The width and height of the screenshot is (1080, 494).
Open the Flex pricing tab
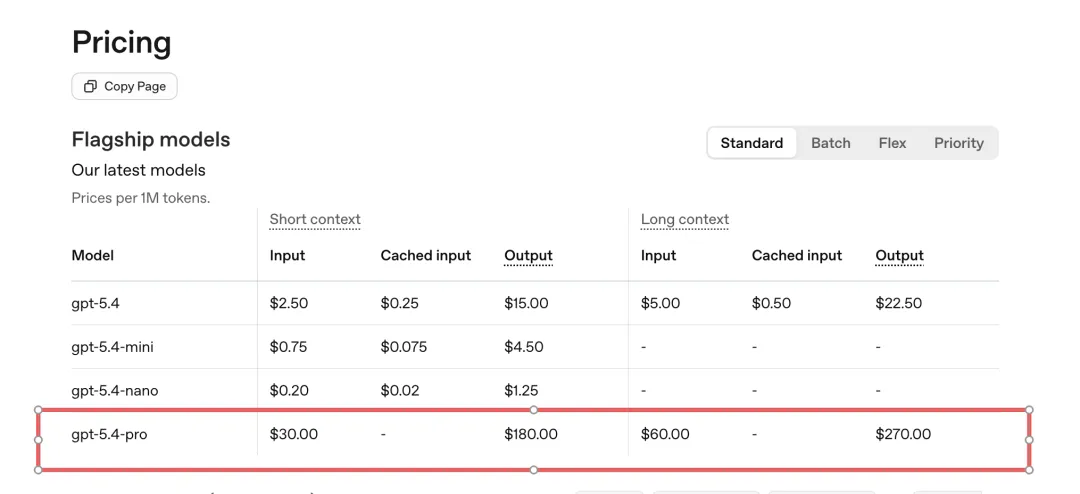pyautogui.click(x=892, y=143)
